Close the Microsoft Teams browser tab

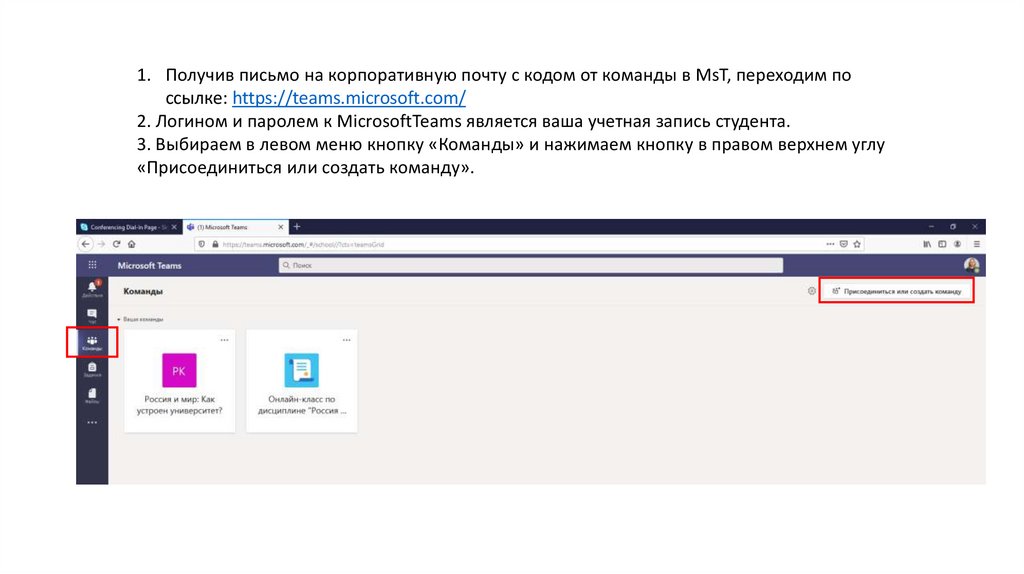pos(281,227)
